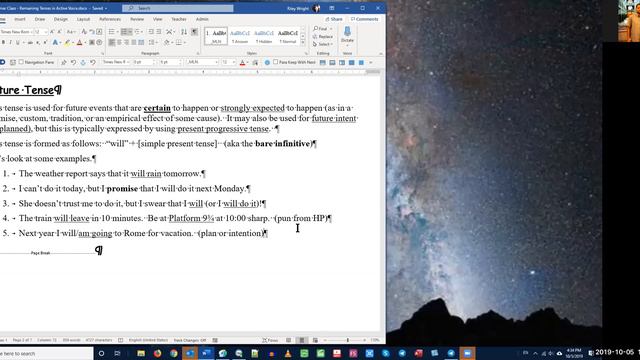Viewport: 640px width, 360px height.
Task: Open line spacing options
Action: click(153, 42)
